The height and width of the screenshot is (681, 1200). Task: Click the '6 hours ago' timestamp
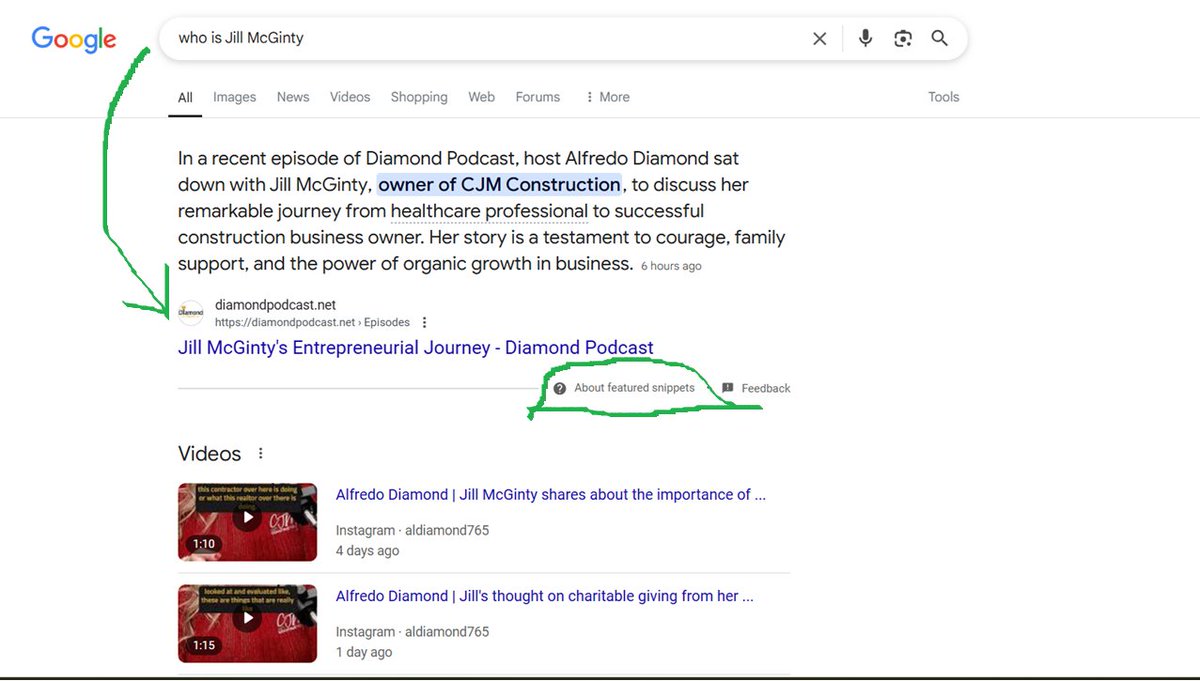click(671, 266)
